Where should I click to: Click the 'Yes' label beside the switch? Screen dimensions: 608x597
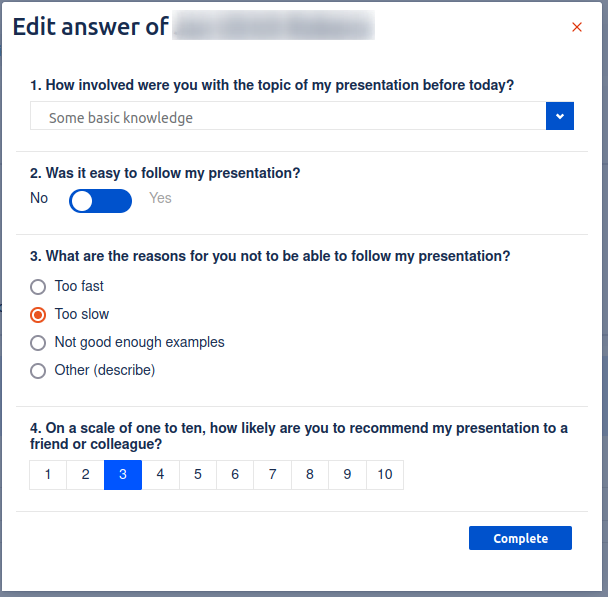[x=160, y=198]
